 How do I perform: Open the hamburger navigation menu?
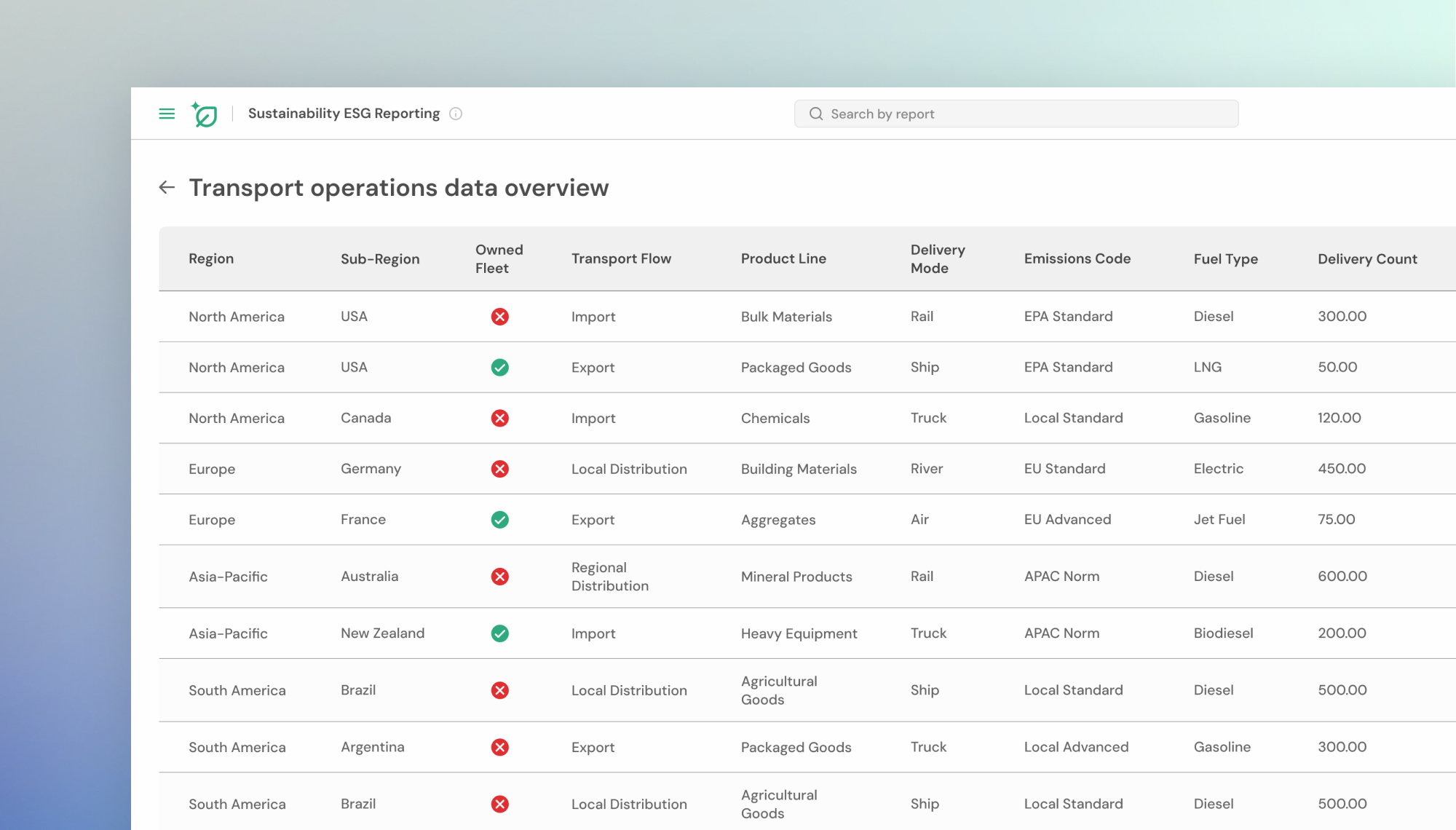(x=167, y=114)
